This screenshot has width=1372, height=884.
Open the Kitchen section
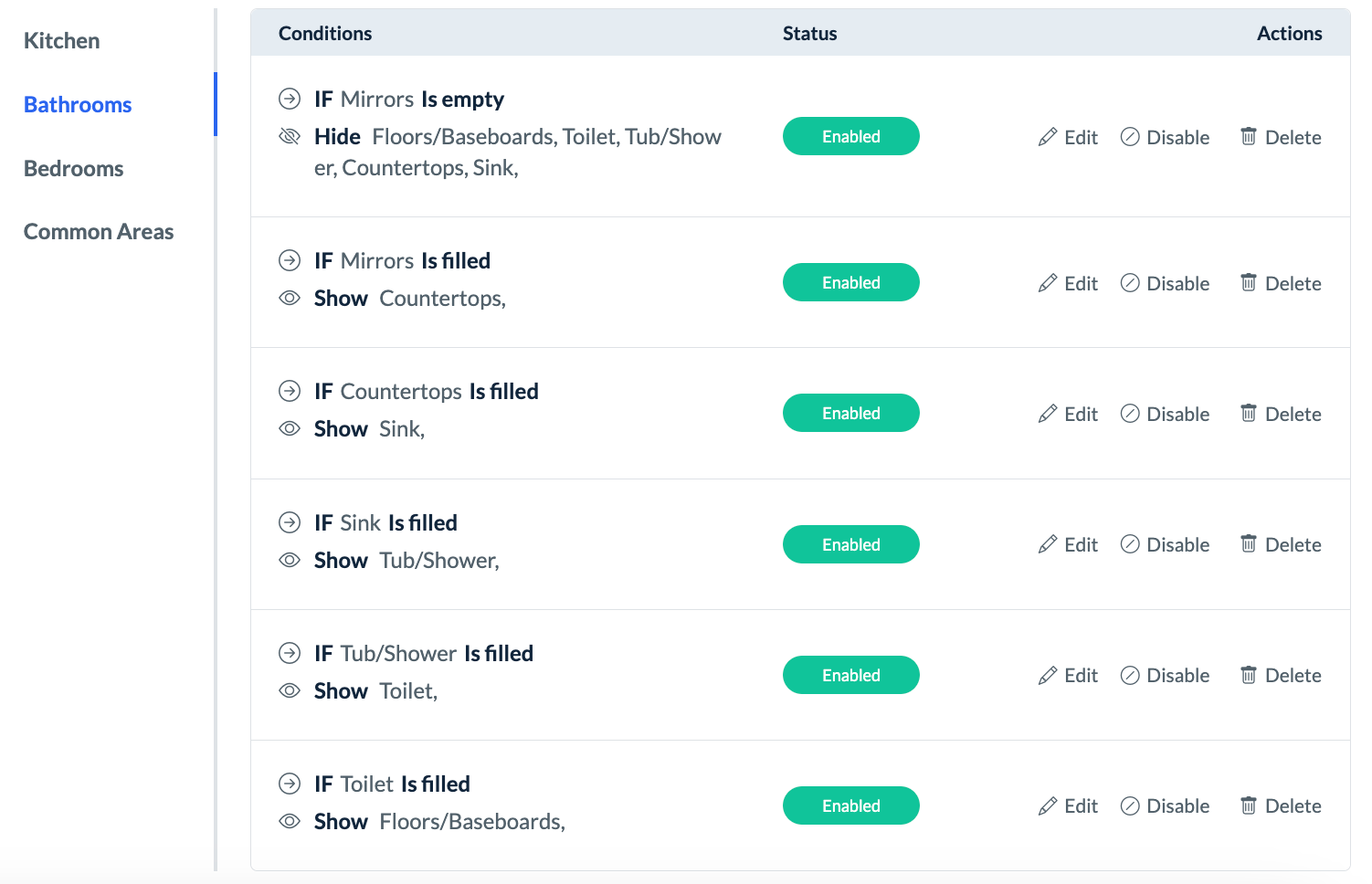point(62,41)
